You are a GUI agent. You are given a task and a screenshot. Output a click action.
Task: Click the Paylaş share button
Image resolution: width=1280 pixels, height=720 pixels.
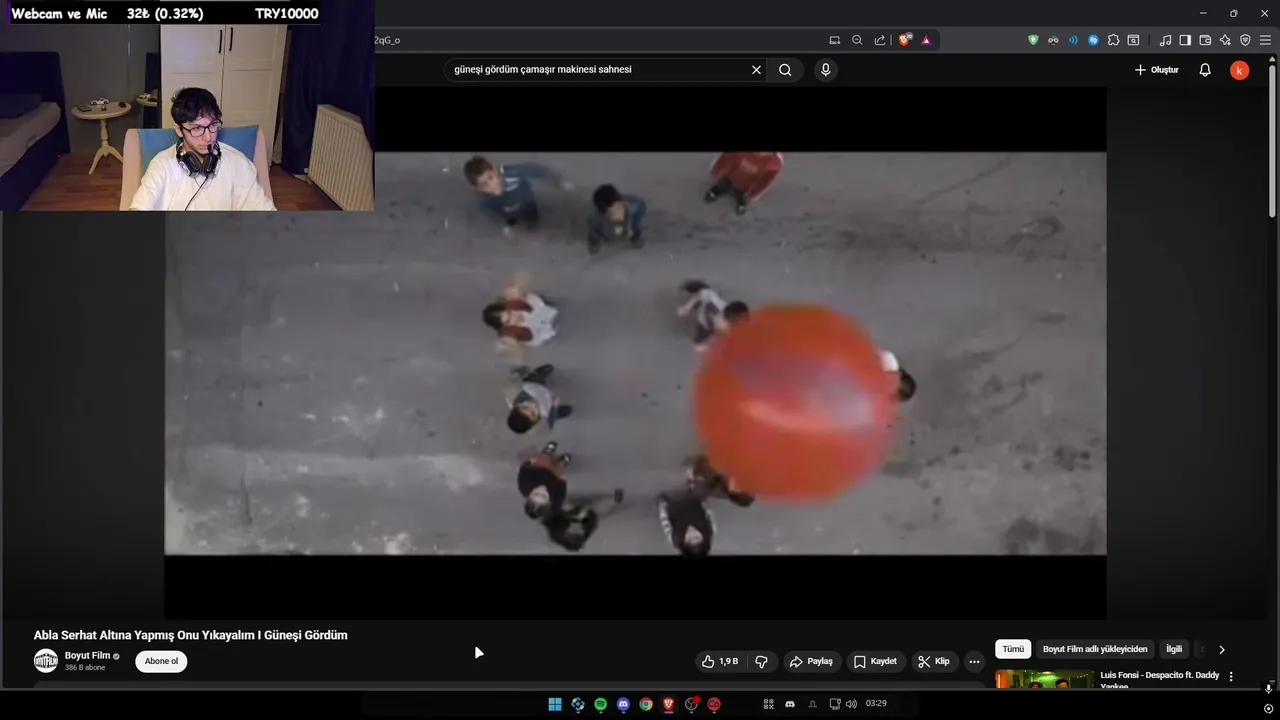coord(811,661)
